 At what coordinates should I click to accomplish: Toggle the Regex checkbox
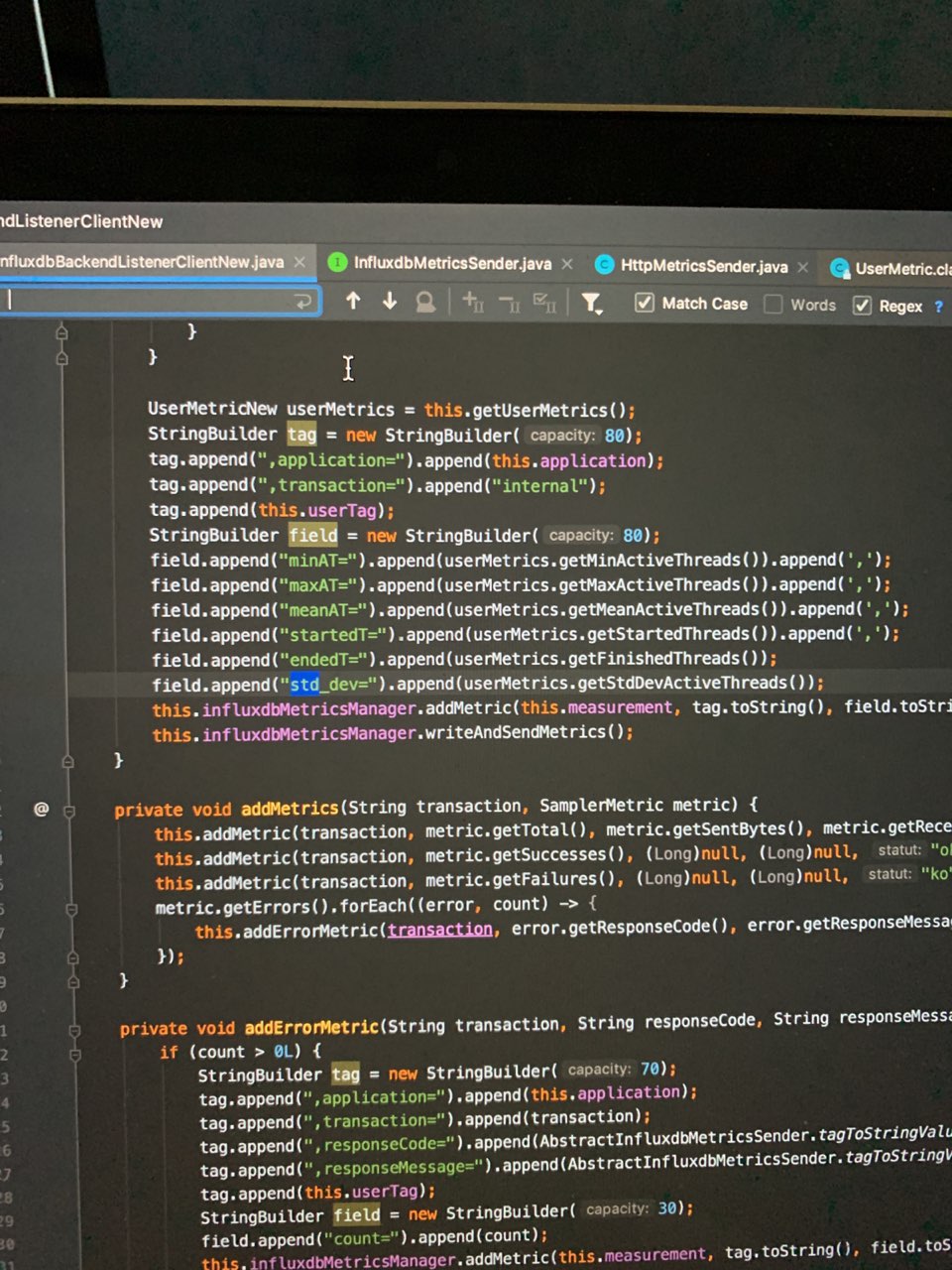[x=863, y=306]
